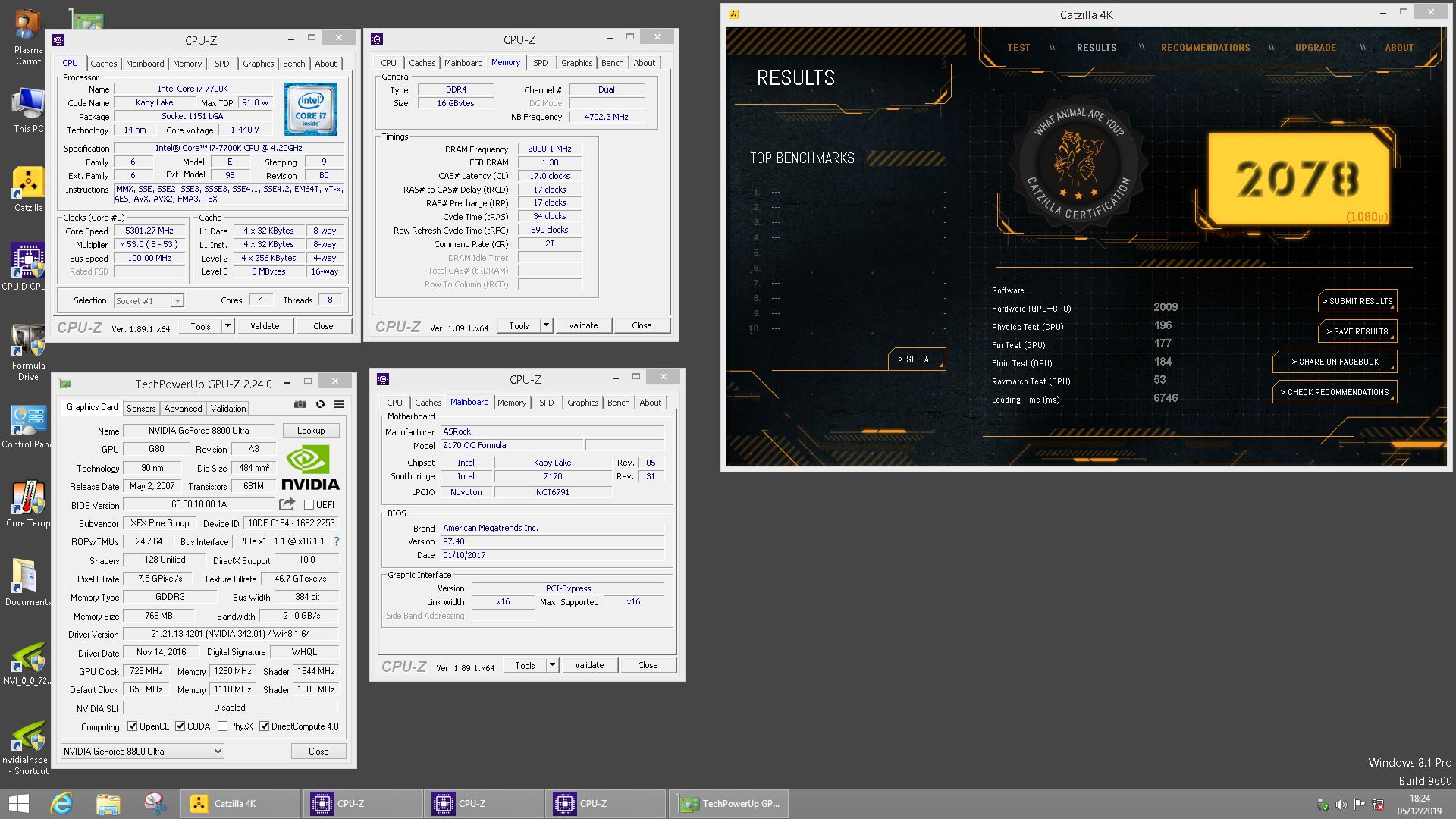Click Check Recommendations button
The height and width of the screenshot is (819, 1456).
point(1335,392)
